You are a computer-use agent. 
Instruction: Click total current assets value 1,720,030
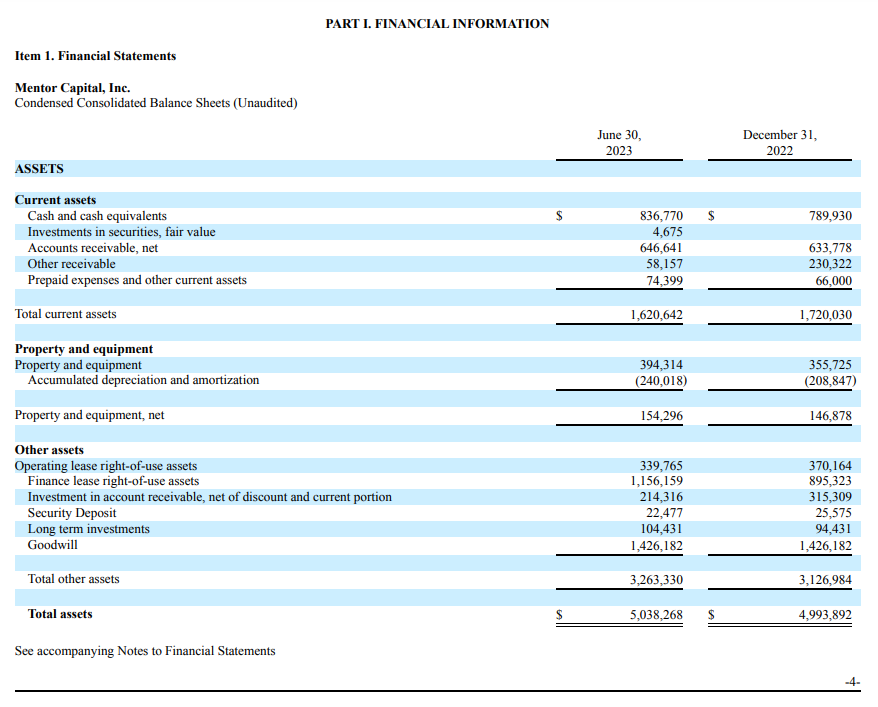pyautogui.click(x=825, y=315)
